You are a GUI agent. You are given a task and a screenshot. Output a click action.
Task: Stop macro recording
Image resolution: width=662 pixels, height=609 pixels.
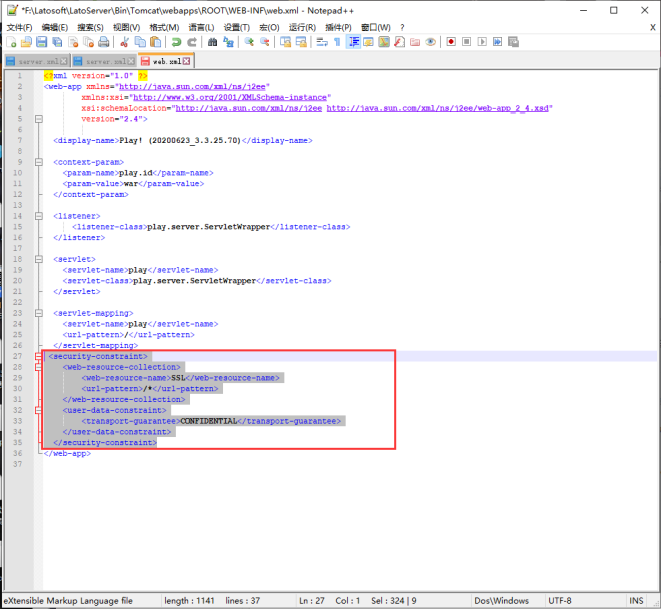(467, 42)
